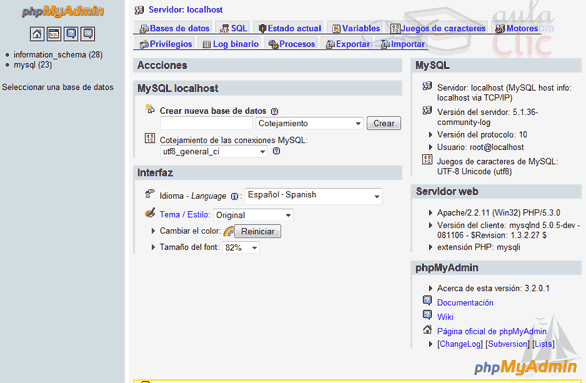Open the Bases de datos tab
Viewport: 586px width, 383px height.
(x=174, y=28)
